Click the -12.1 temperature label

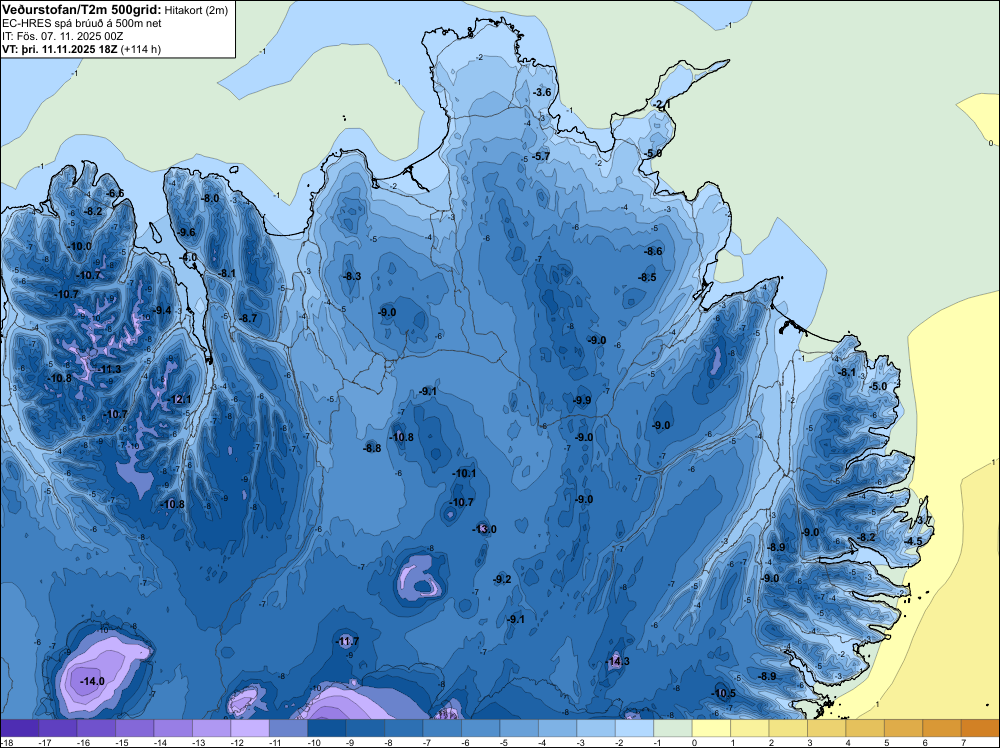click(179, 399)
